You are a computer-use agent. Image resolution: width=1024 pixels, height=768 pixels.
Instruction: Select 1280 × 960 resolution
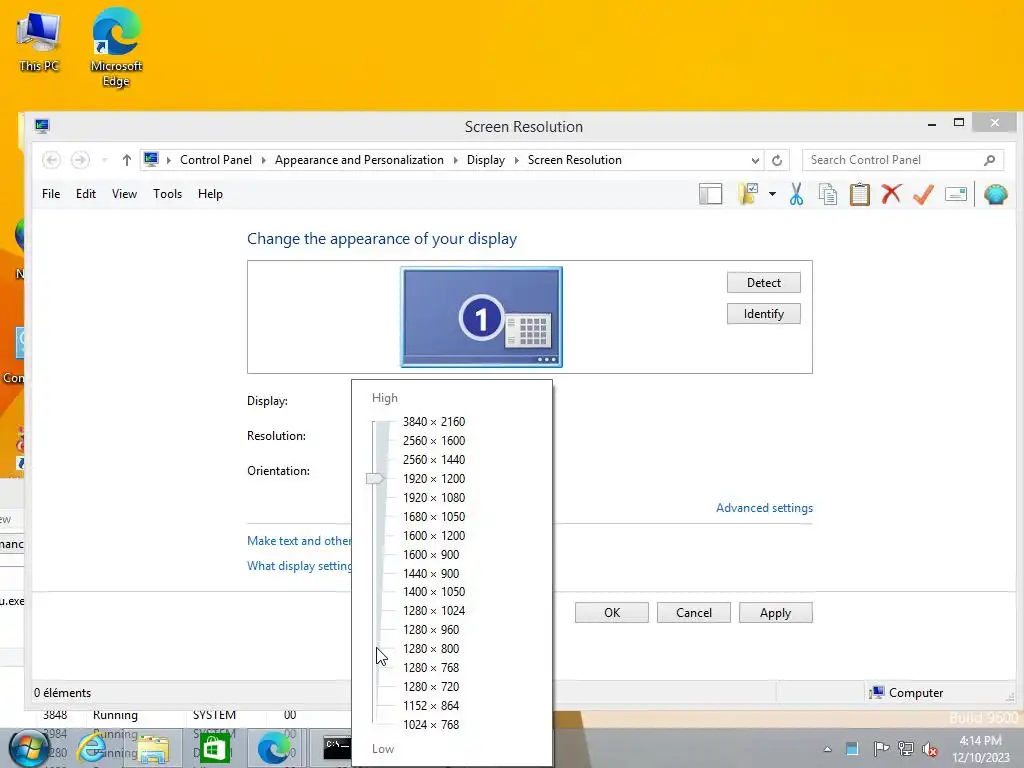pos(431,630)
